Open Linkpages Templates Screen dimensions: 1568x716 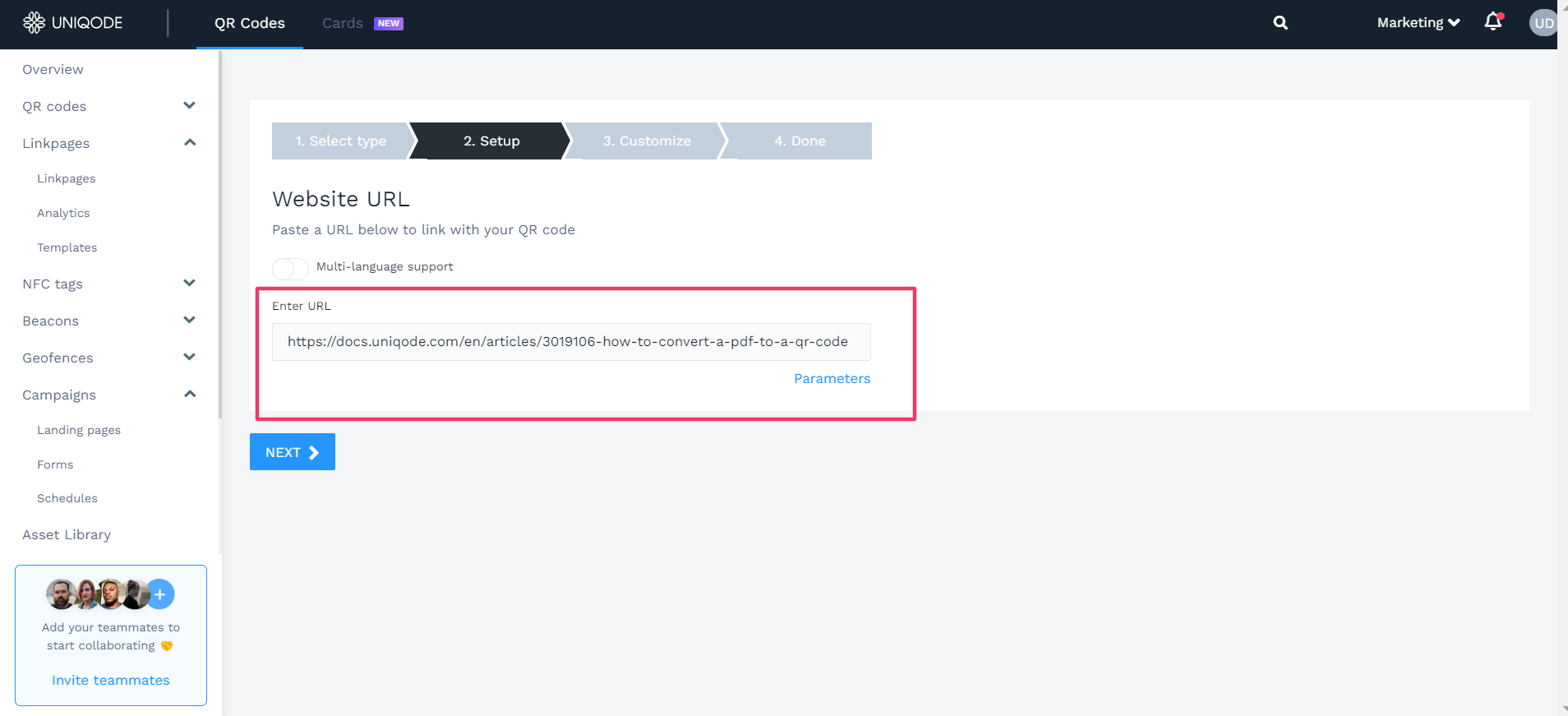(x=67, y=247)
